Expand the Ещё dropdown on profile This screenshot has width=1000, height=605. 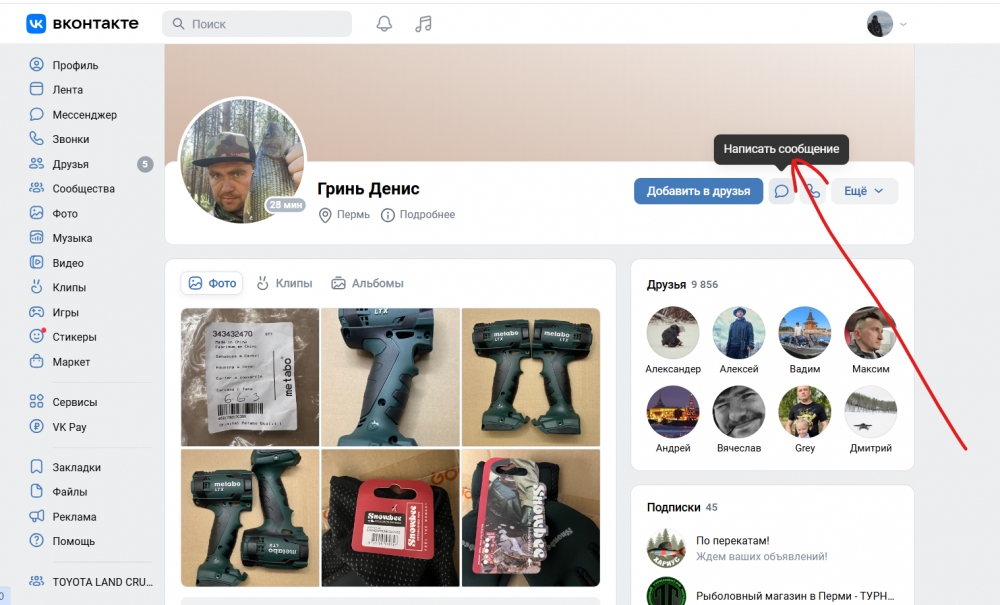[864, 191]
